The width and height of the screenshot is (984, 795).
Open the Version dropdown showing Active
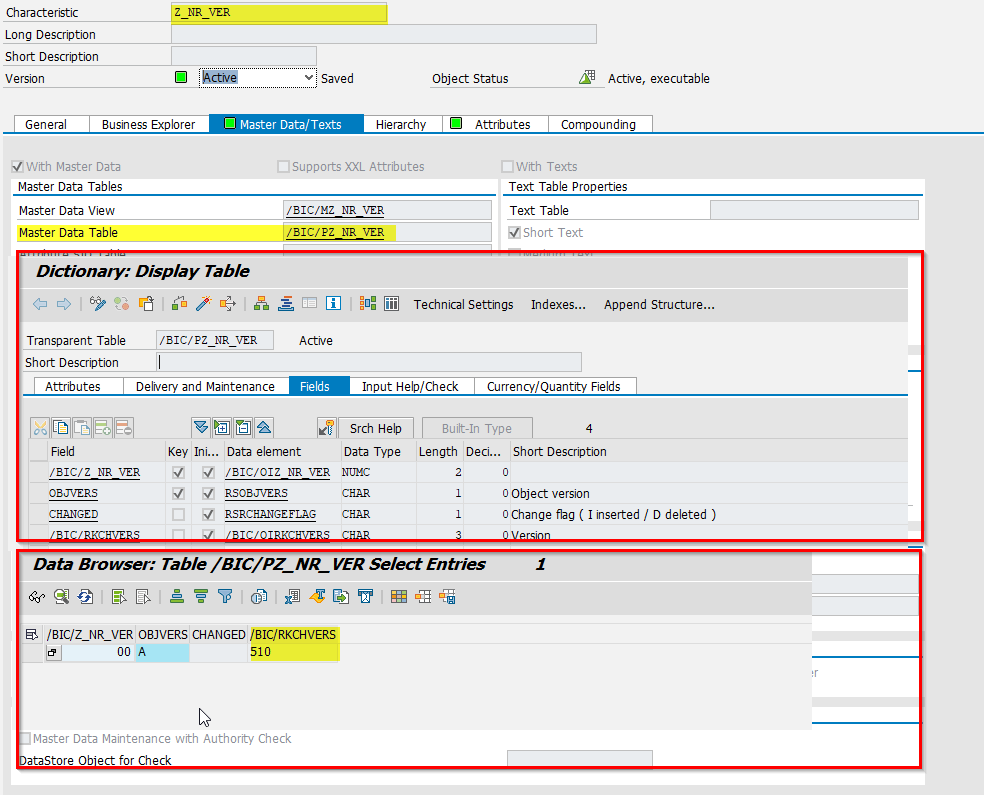click(308, 77)
